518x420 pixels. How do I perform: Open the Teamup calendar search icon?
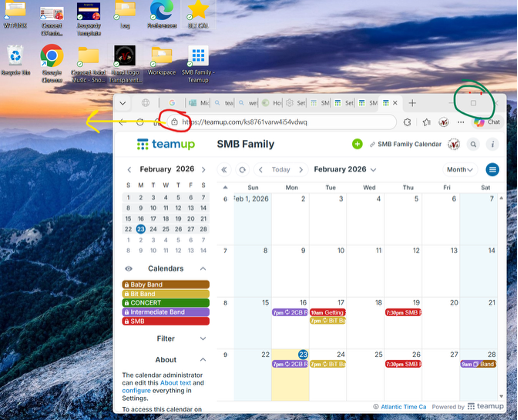click(473, 144)
